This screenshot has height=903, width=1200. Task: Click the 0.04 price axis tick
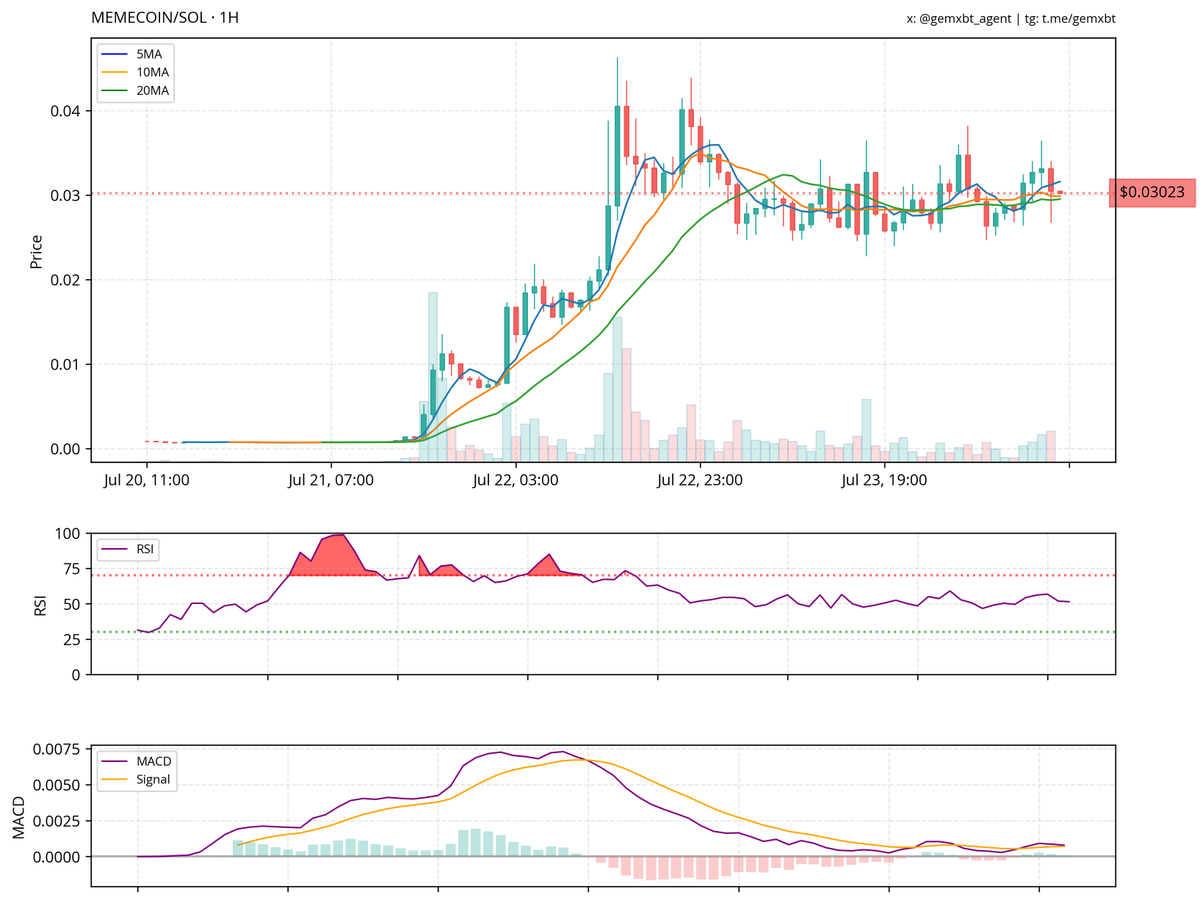pyautogui.click(x=65, y=111)
